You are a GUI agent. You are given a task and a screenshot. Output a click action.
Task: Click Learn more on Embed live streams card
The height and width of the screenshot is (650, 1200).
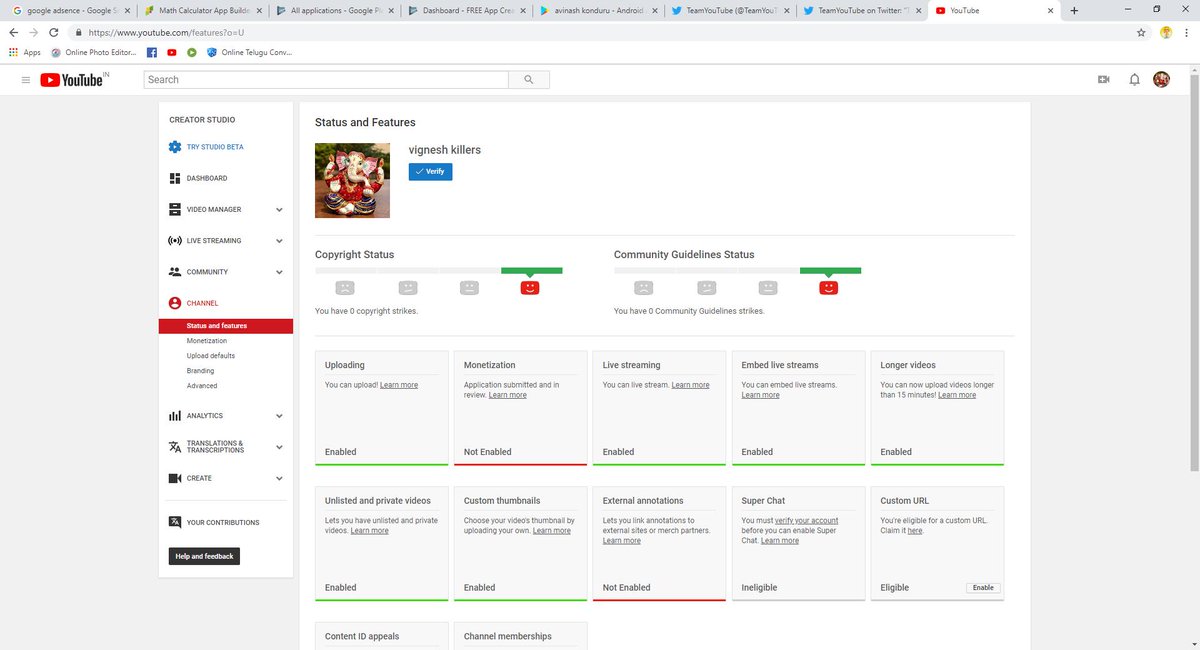(760, 395)
